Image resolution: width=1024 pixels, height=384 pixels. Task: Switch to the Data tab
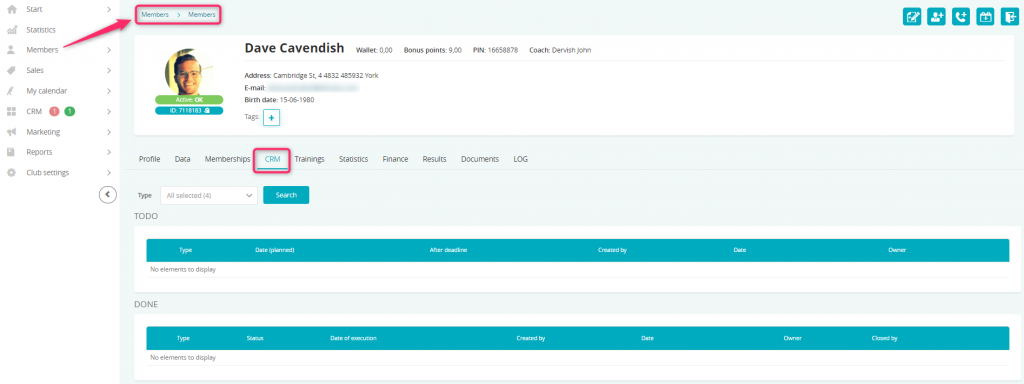tap(182, 159)
